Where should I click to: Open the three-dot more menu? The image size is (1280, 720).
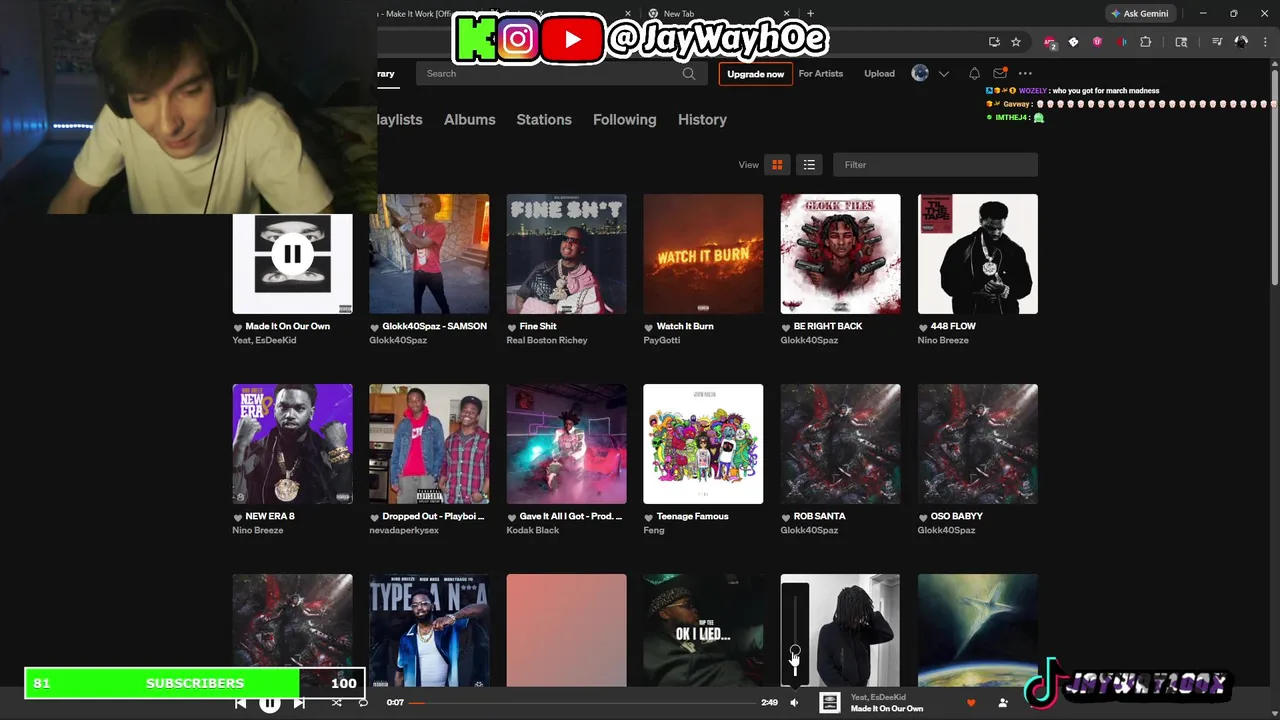pos(1025,73)
